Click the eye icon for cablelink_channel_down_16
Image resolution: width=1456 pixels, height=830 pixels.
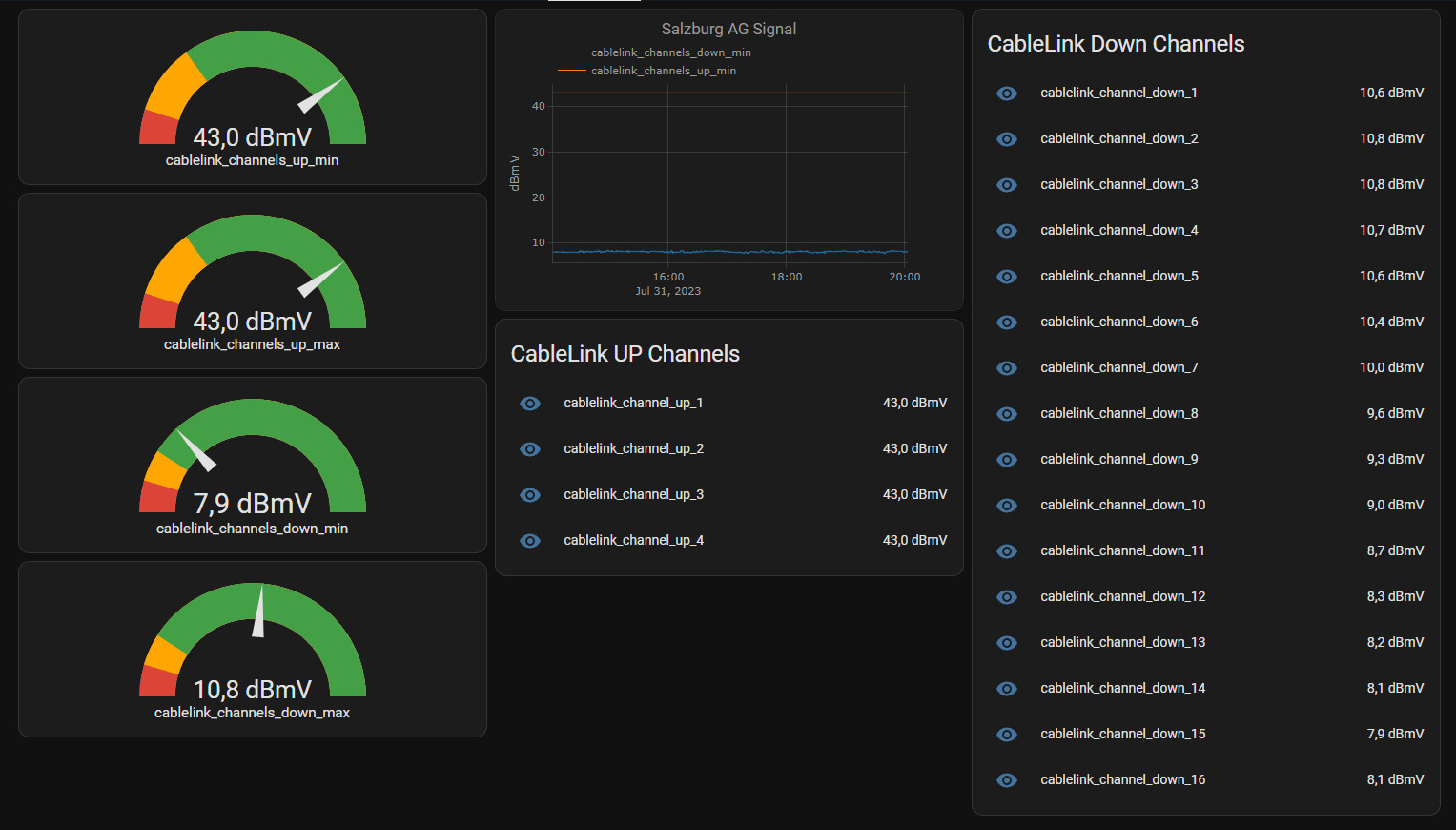tap(1007, 780)
